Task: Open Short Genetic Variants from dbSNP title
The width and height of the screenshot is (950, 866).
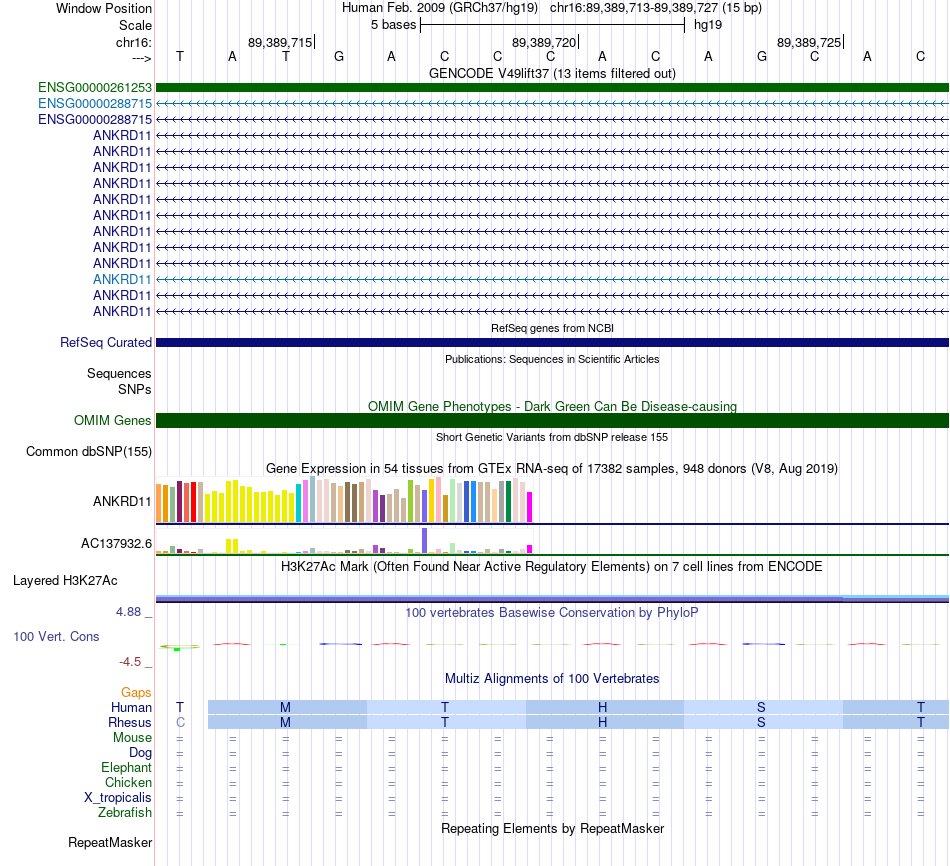Action: 552,438
